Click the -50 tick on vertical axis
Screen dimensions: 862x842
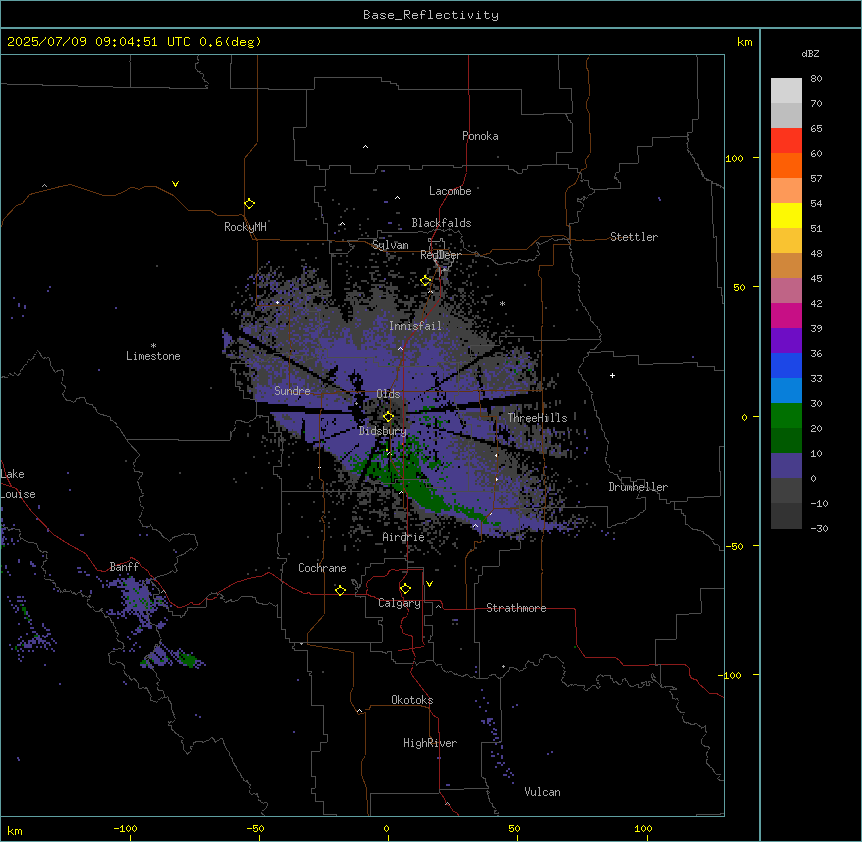(x=734, y=546)
